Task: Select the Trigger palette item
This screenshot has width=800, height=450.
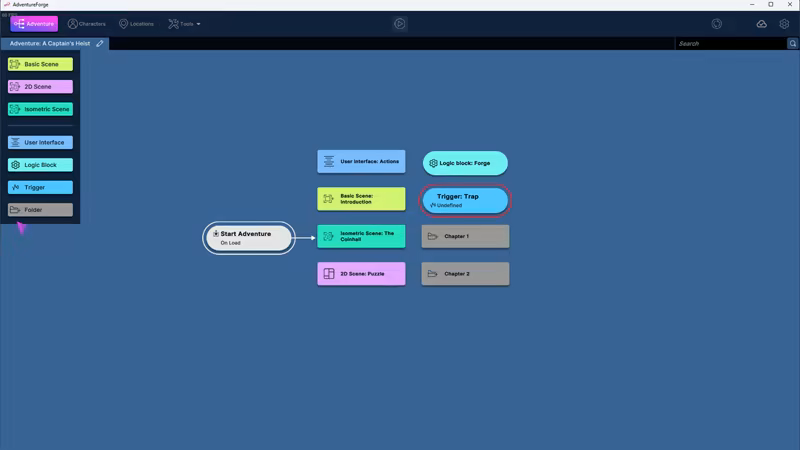Action: (x=41, y=187)
